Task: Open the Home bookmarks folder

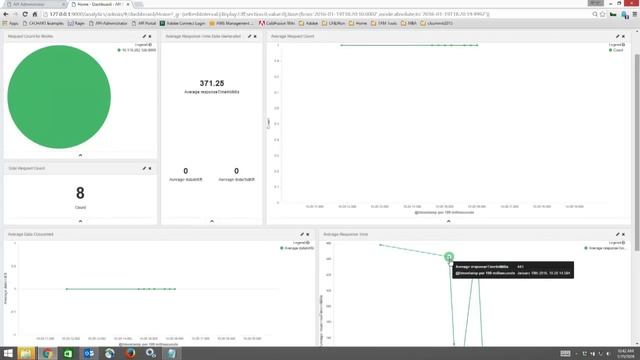Action: pyautogui.click(x=358, y=23)
